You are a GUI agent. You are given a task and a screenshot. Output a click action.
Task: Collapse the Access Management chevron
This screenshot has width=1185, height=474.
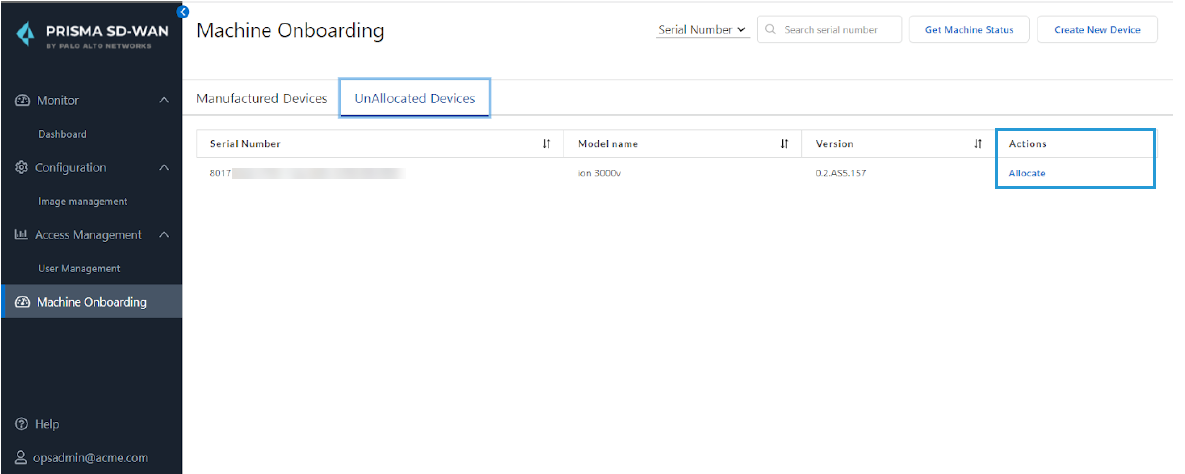(x=164, y=235)
